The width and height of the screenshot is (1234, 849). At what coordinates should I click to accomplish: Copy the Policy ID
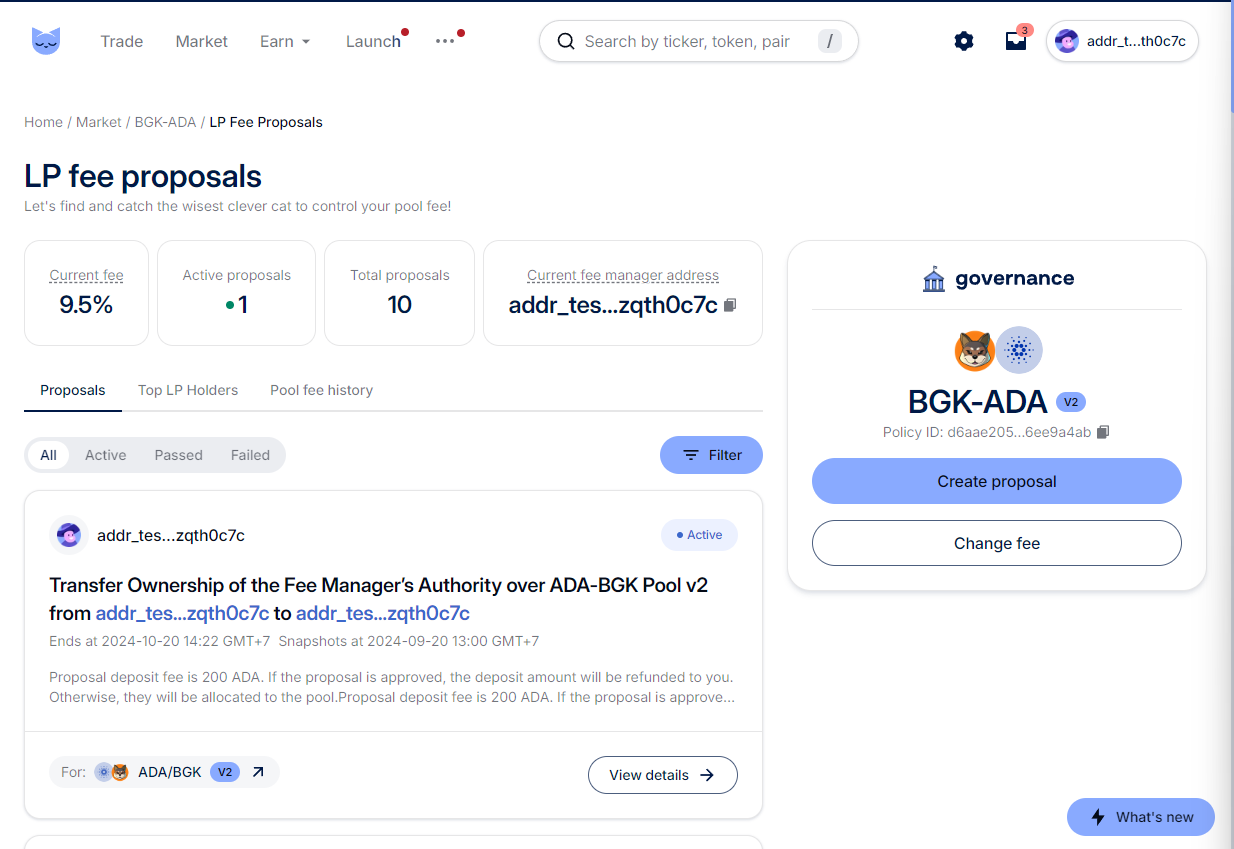[x=1103, y=432]
